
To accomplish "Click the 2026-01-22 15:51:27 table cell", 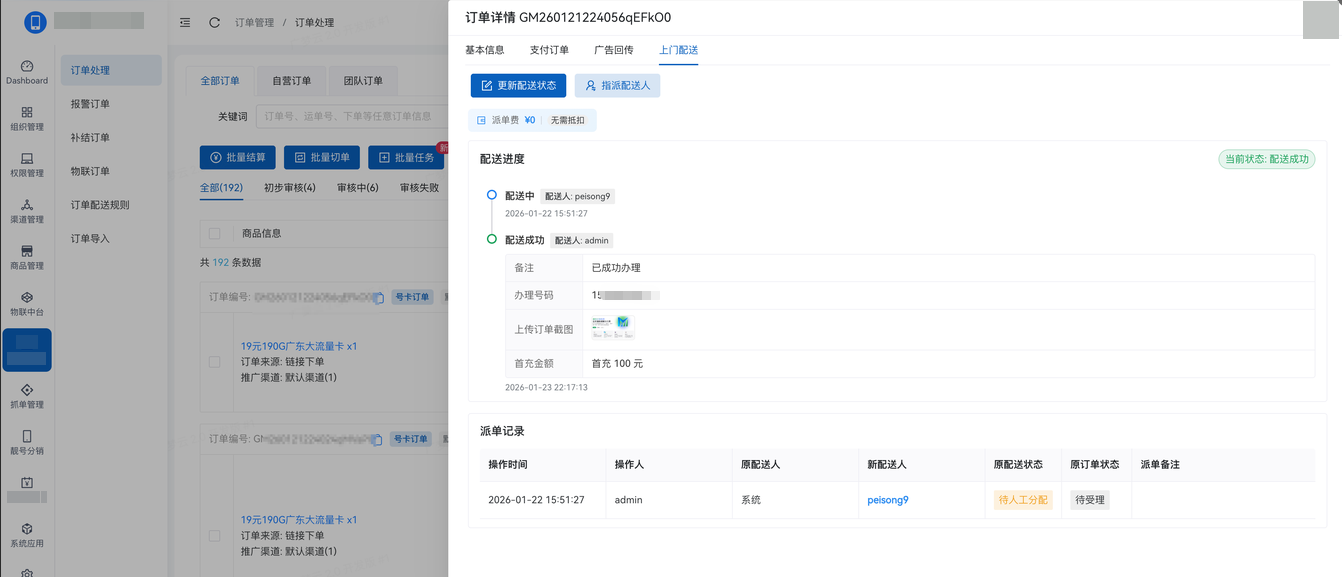I will 536,500.
